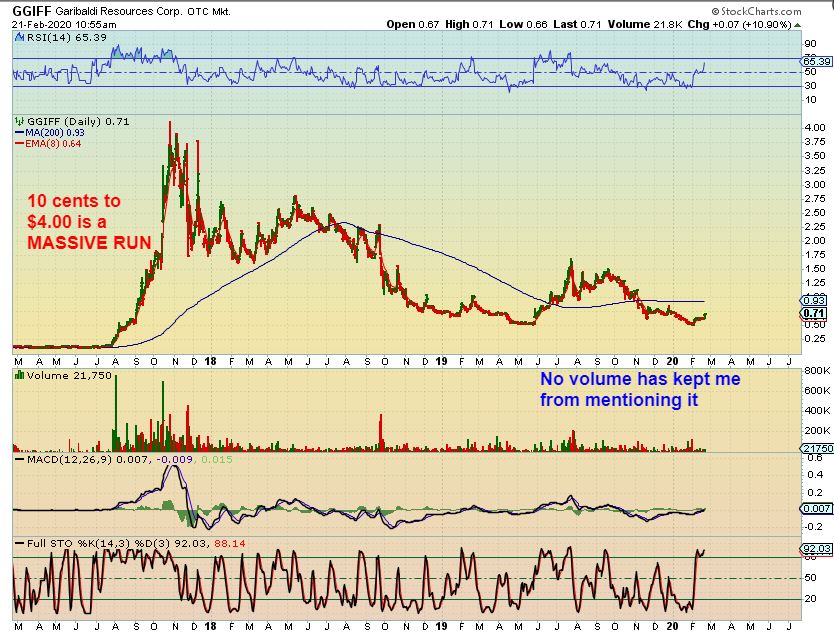834x632 pixels.
Task: Click the EMA(8) 0.64 legend text
Action: 53,144
